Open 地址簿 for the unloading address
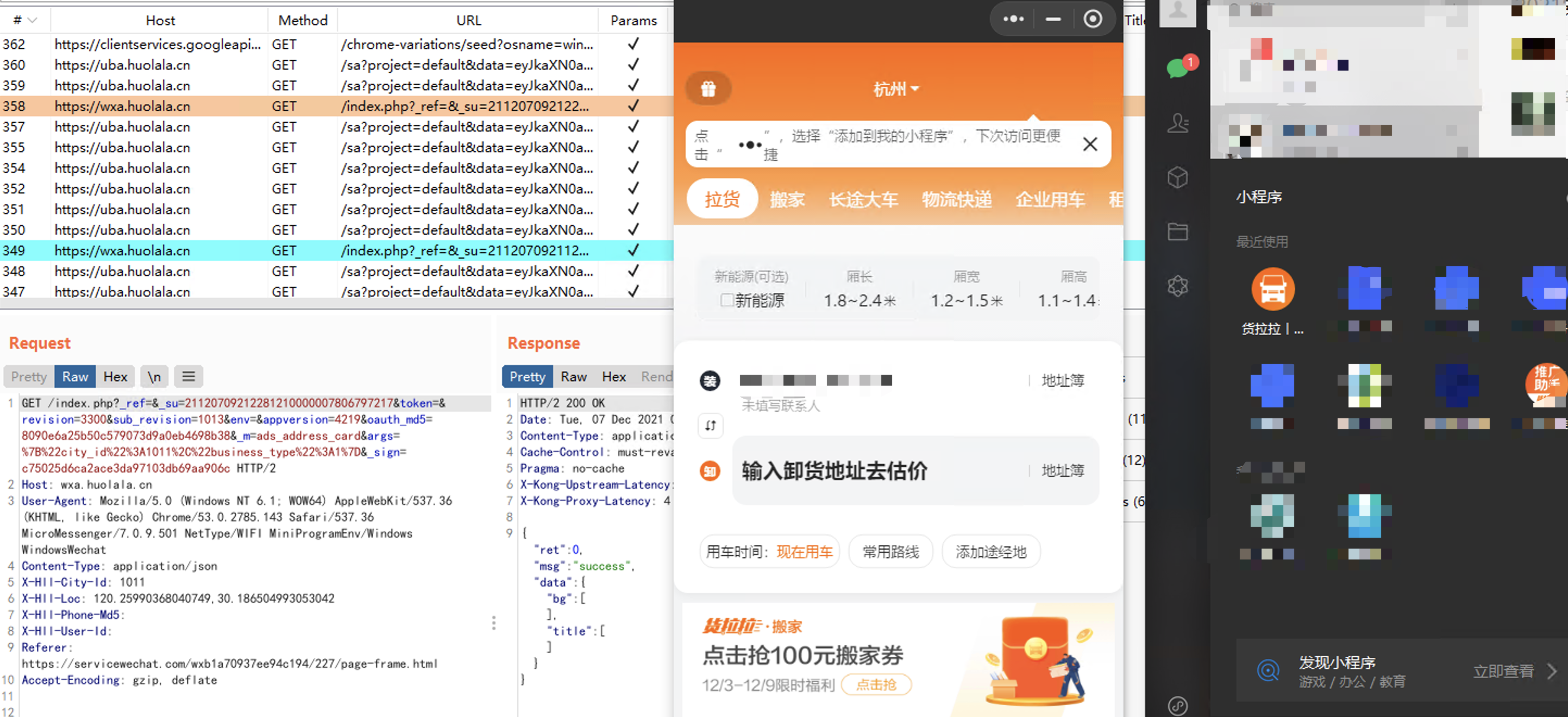This screenshot has width=1568, height=717. [1062, 470]
